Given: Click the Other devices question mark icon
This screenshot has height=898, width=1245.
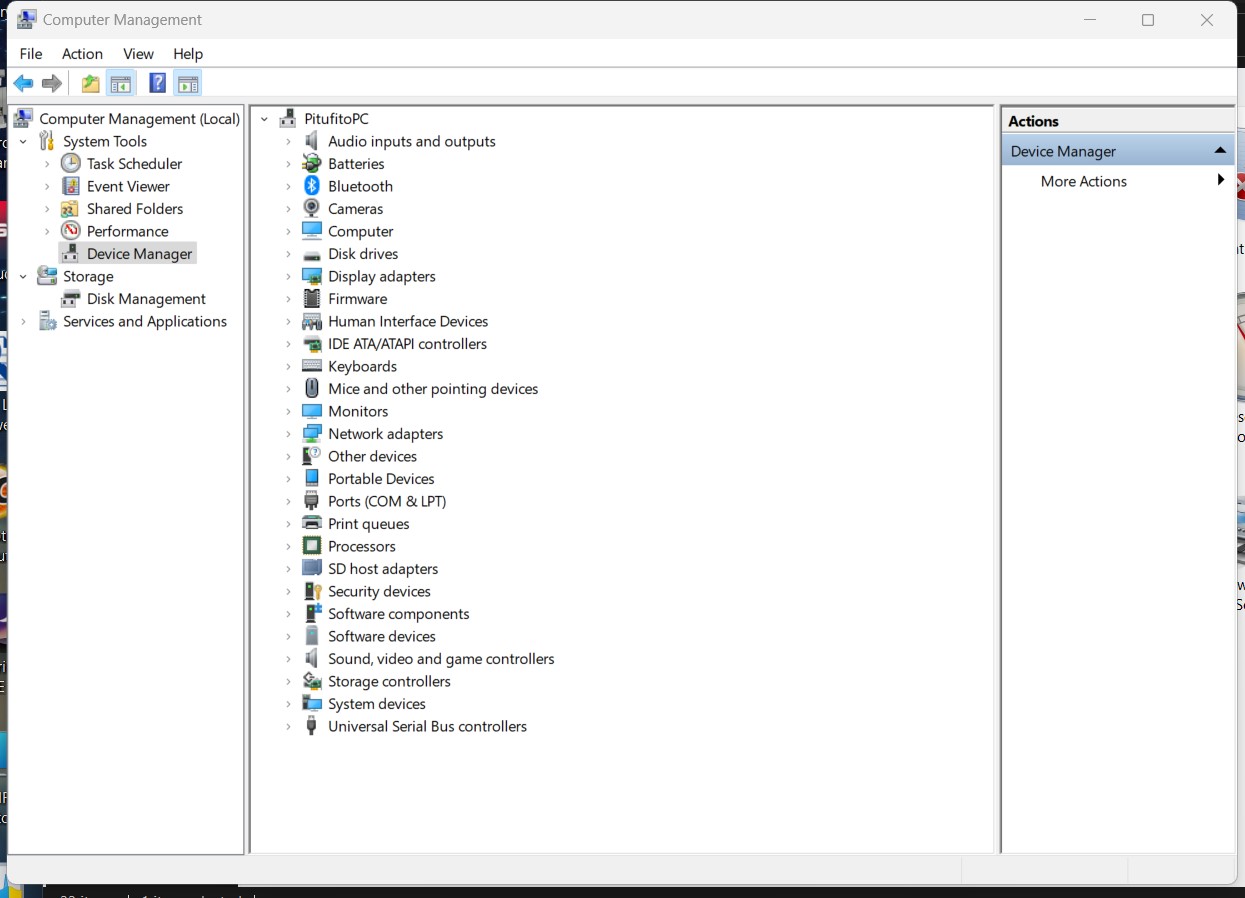Looking at the screenshot, I should click(x=312, y=456).
